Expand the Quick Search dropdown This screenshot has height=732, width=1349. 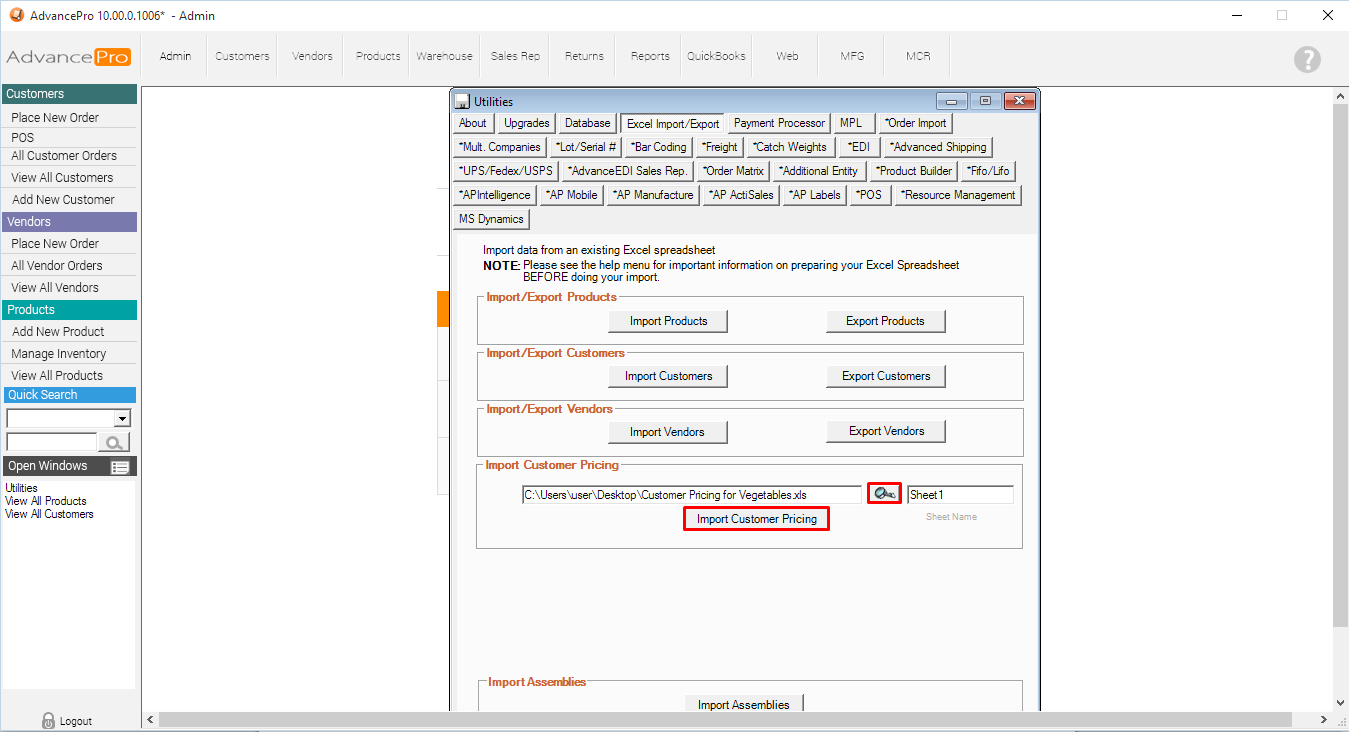(x=122, y=419)
